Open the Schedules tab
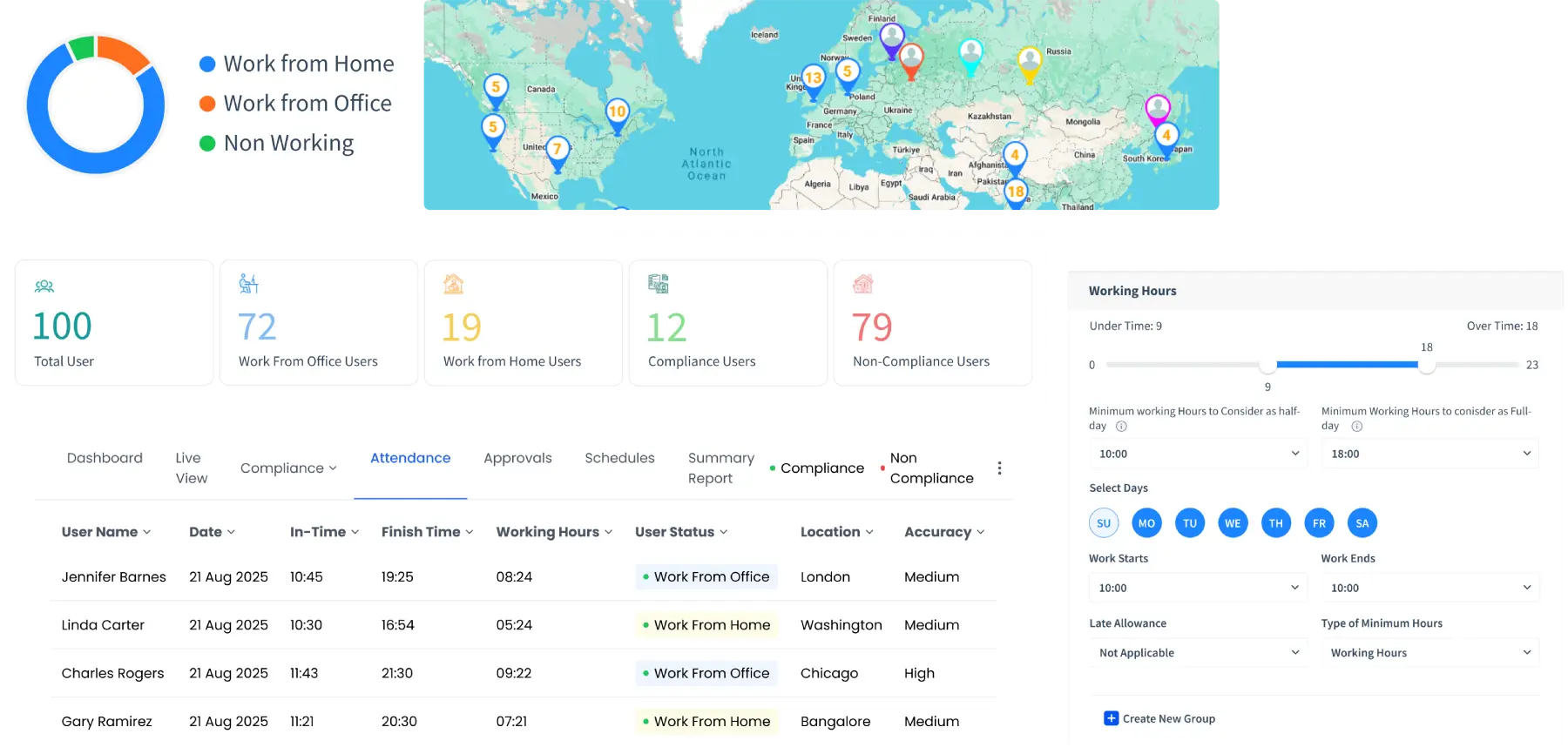The image size is (1568, 754). pyautogui.click(x=619, y=458)
